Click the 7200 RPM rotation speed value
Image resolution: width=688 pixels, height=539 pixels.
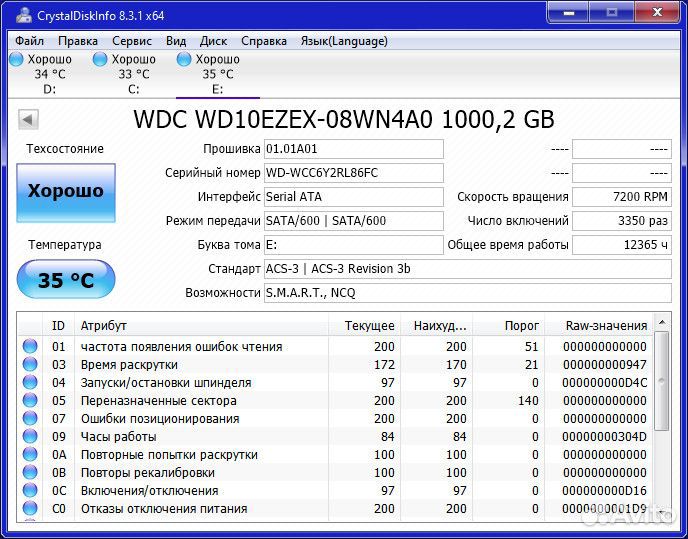point(622,197)
